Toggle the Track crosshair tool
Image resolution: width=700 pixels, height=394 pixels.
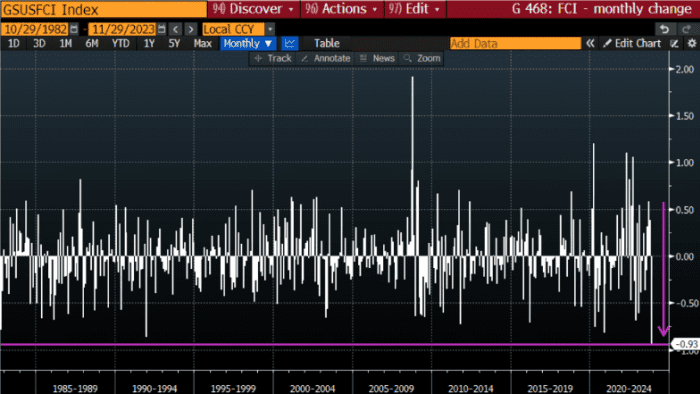[x=273, y=58]
